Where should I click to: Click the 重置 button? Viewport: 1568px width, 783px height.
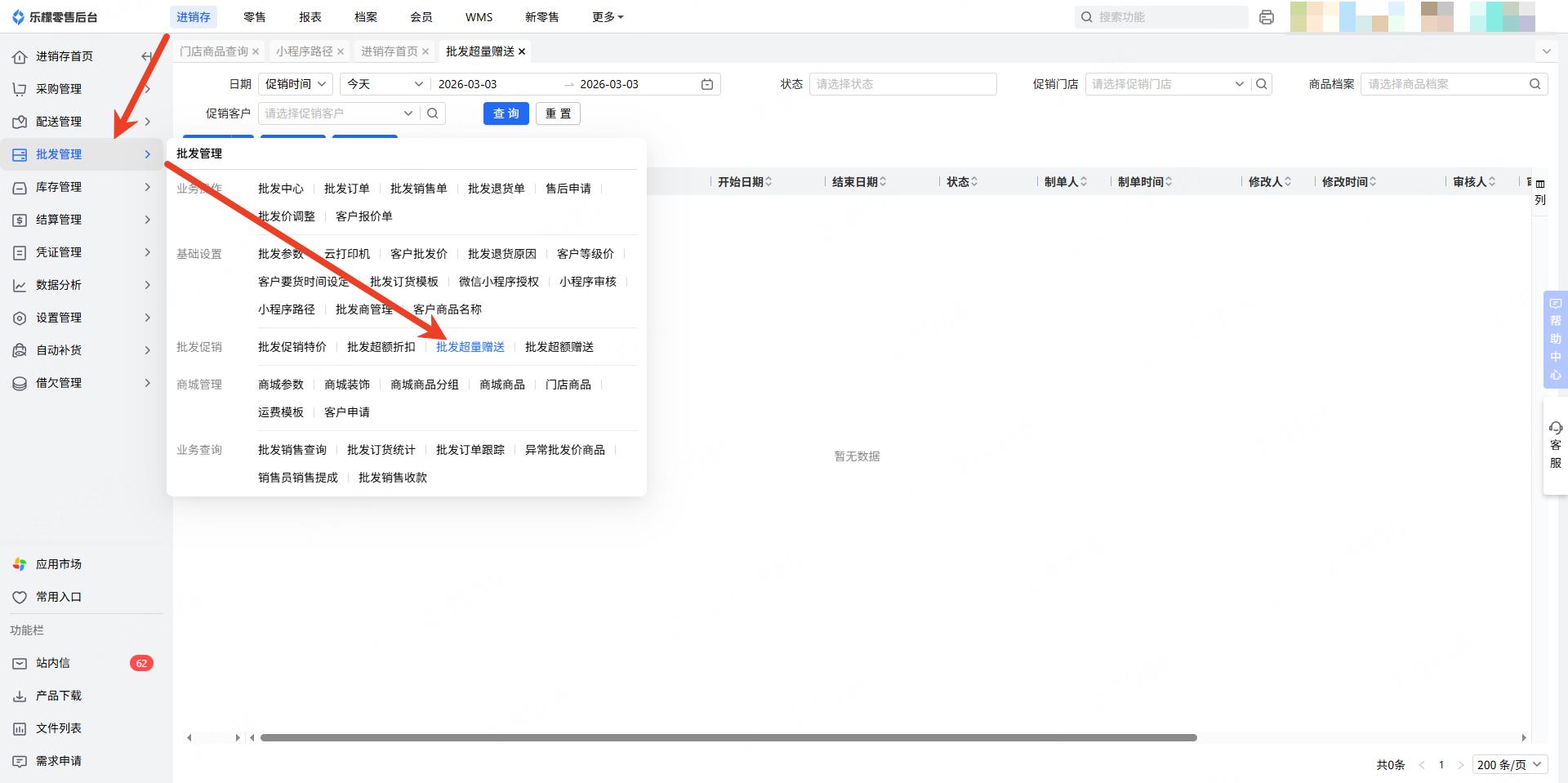click(559, 113)
